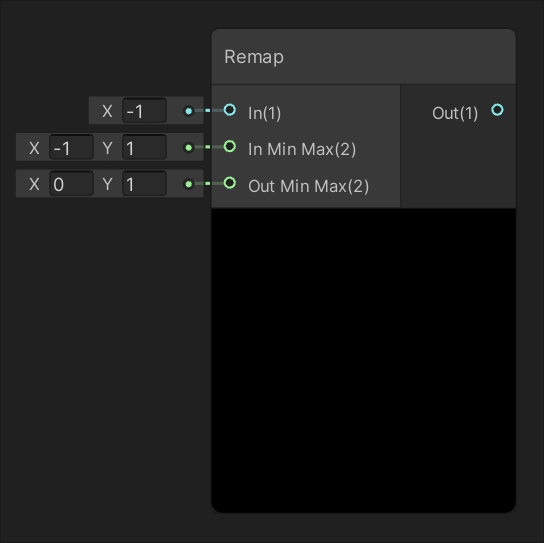Click the In Min Max Y field showing 1
This screenshot has width=544, height=543.
pos(144,147)
